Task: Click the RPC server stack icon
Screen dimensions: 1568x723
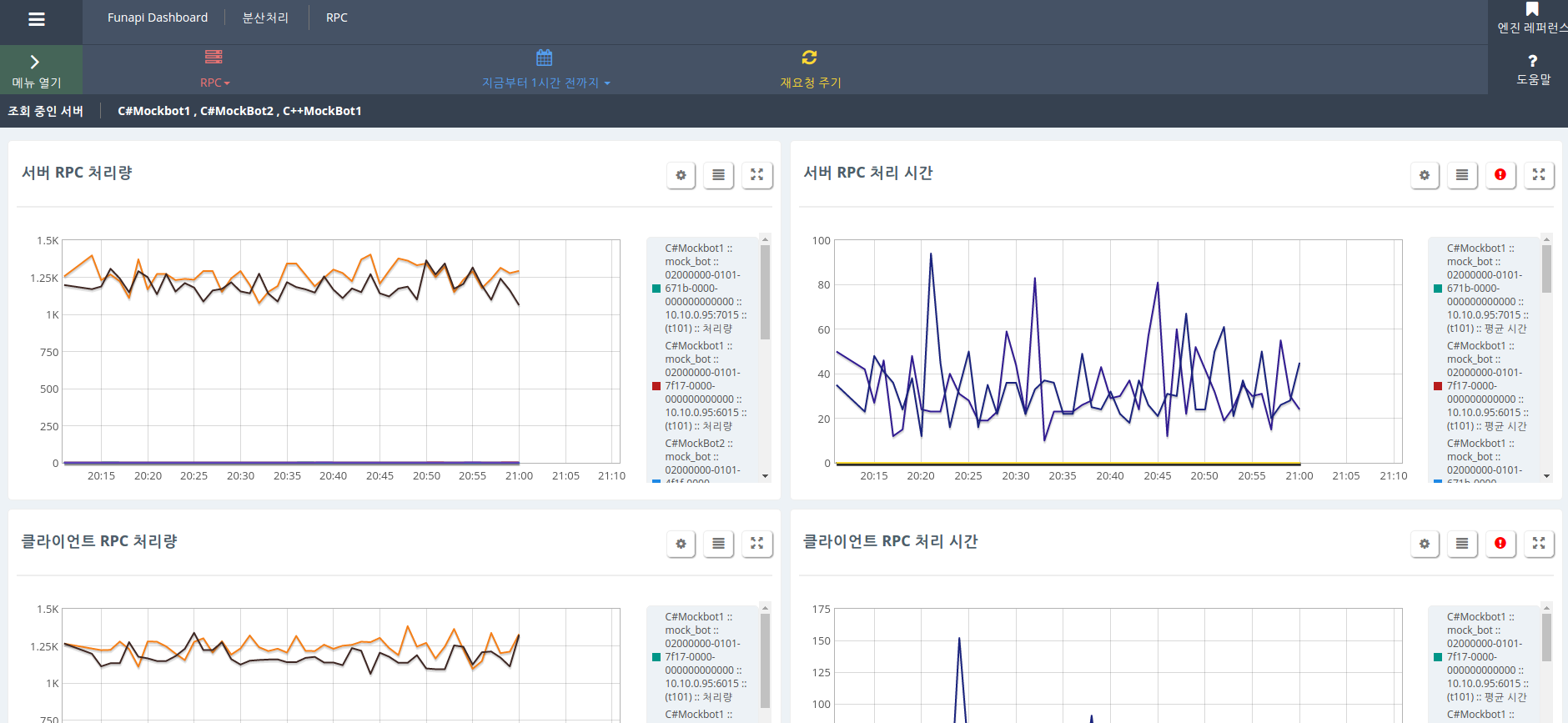Action: pyautogui.click(x=214, y=57)
